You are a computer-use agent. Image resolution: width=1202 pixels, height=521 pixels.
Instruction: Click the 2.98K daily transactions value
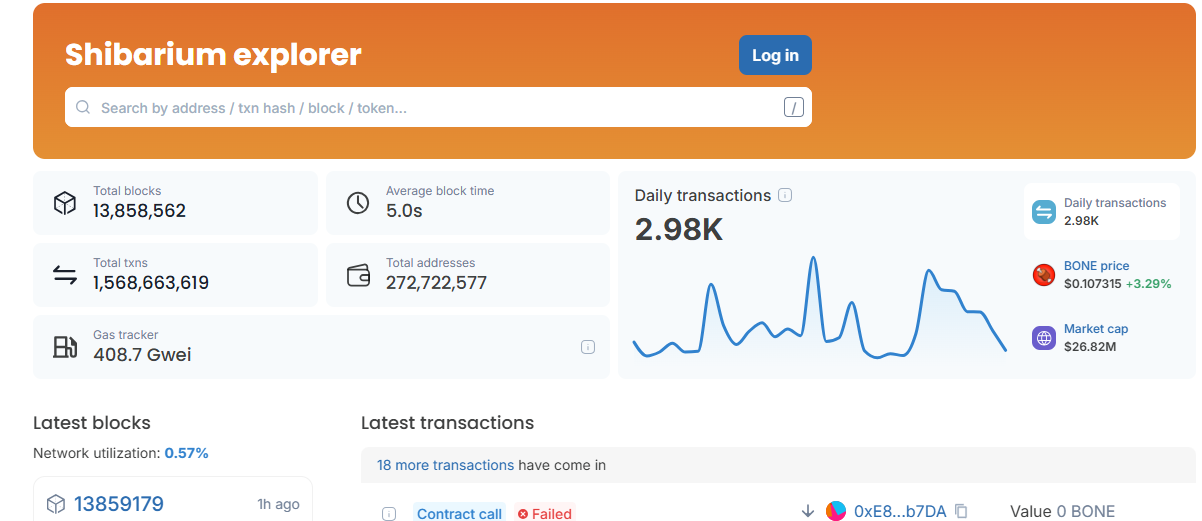pos(679,229)
